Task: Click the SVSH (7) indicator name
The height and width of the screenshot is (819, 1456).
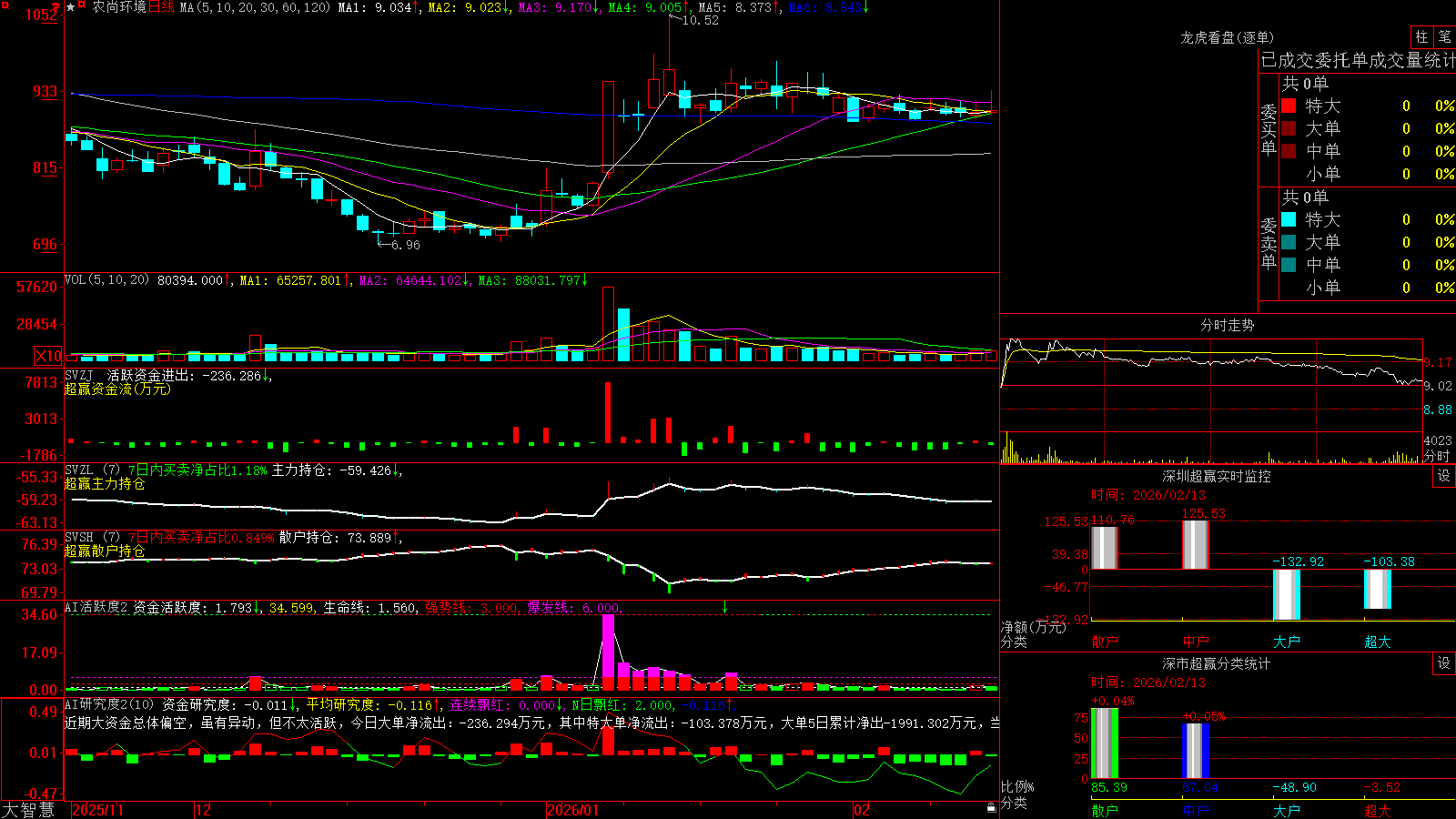Action: tap(92, 538)
